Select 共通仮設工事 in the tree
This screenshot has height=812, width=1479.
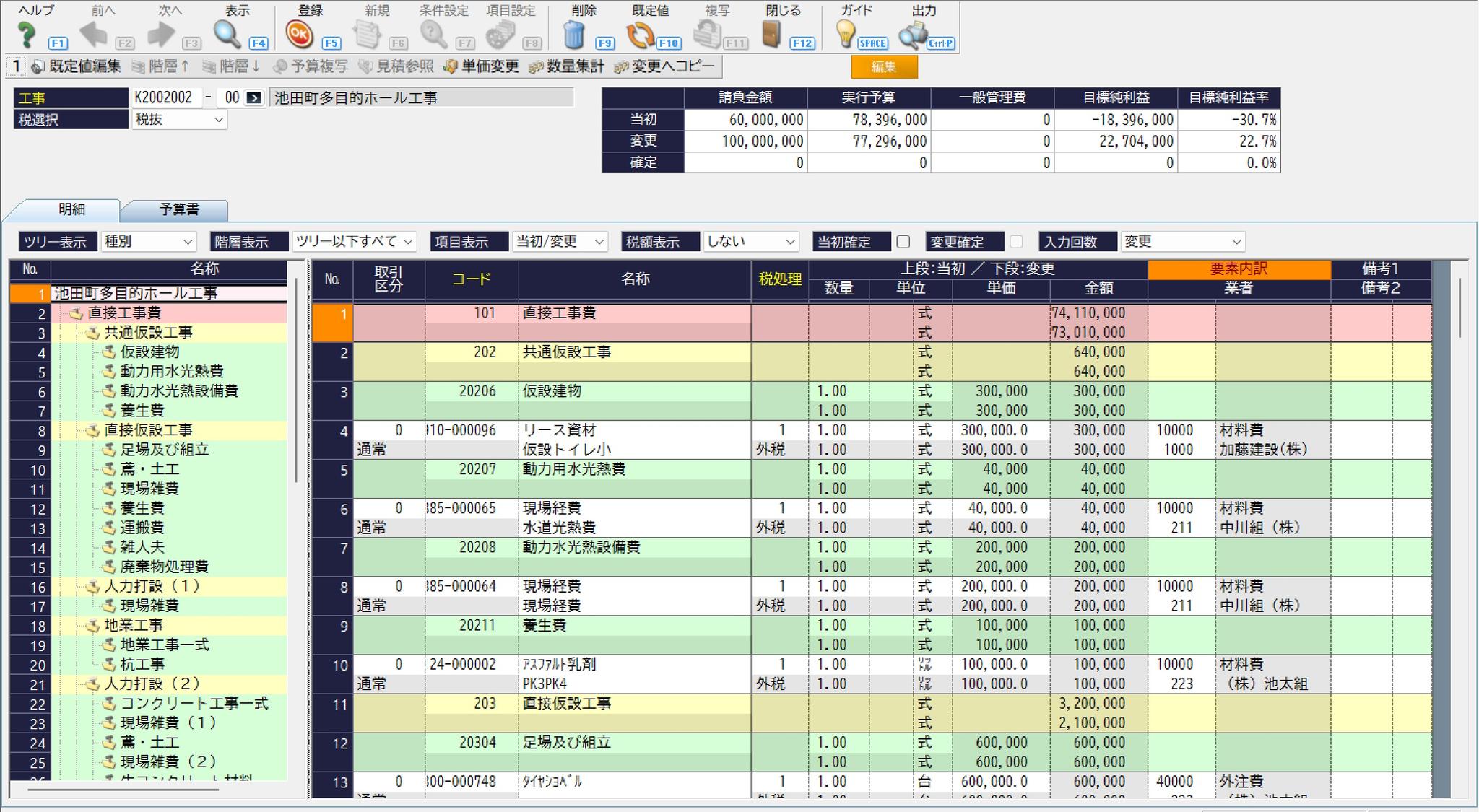[x=148, y=333]
